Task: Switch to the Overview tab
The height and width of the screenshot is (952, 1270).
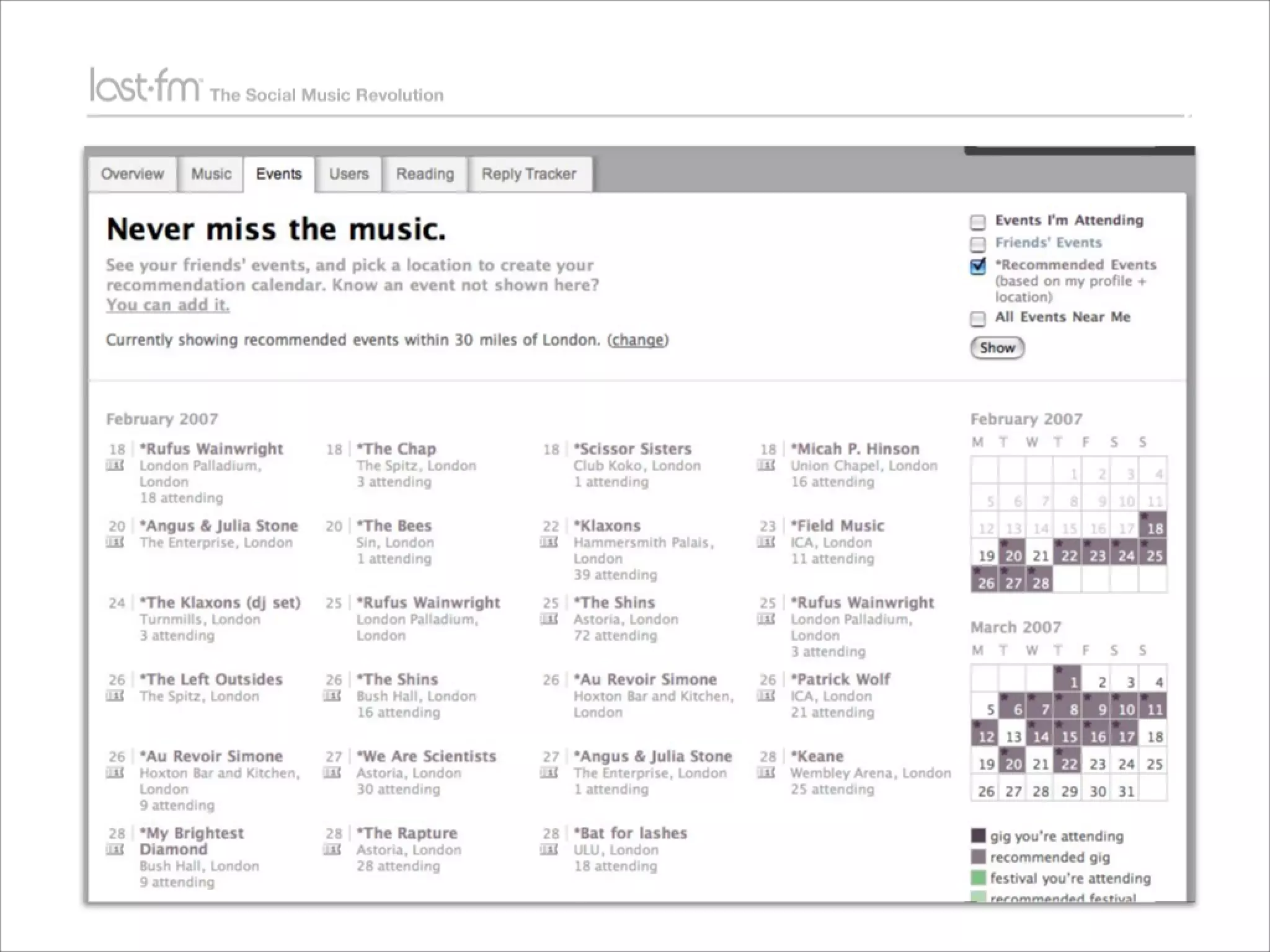Action: [132, 174]
